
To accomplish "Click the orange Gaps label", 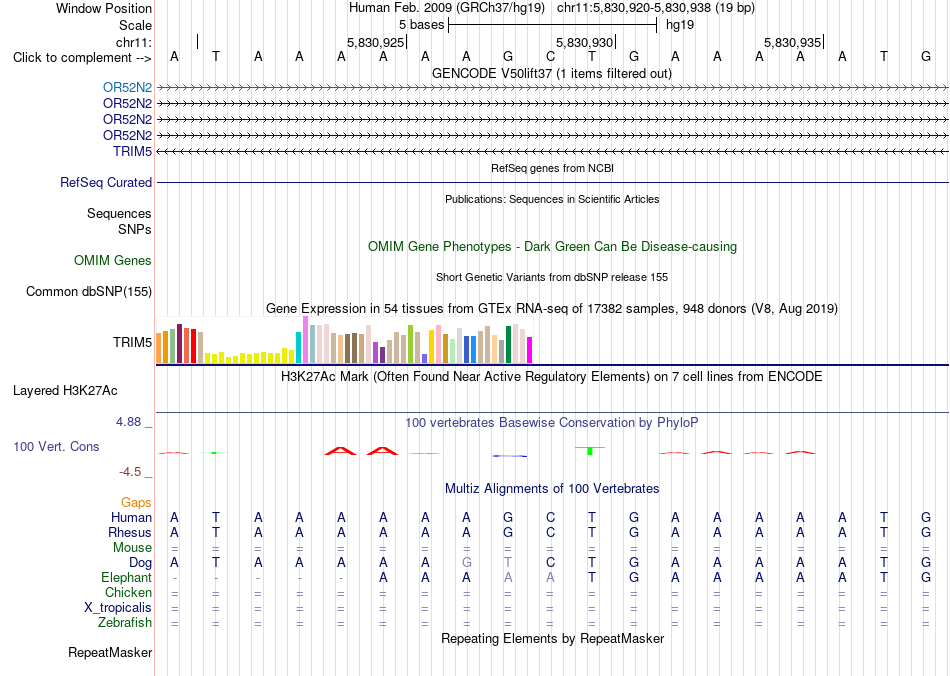I will tap(136, 502).
